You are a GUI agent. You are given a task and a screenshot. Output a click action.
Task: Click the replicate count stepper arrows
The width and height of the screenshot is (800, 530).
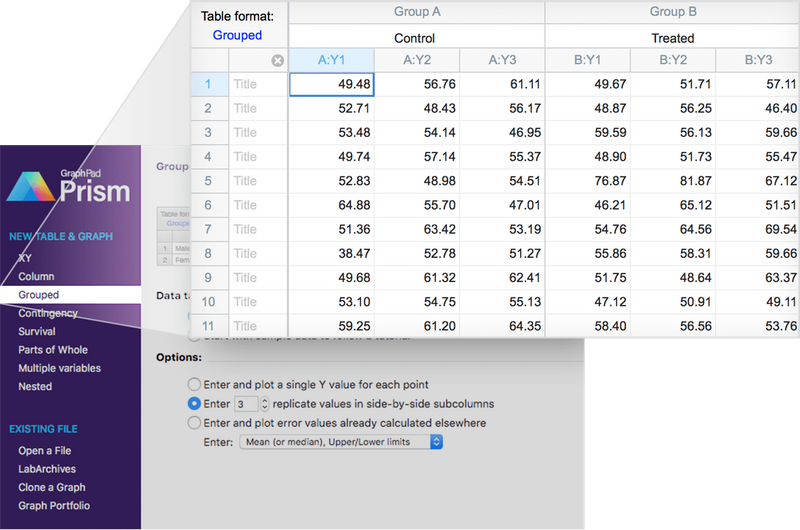(x=265, y=404)
